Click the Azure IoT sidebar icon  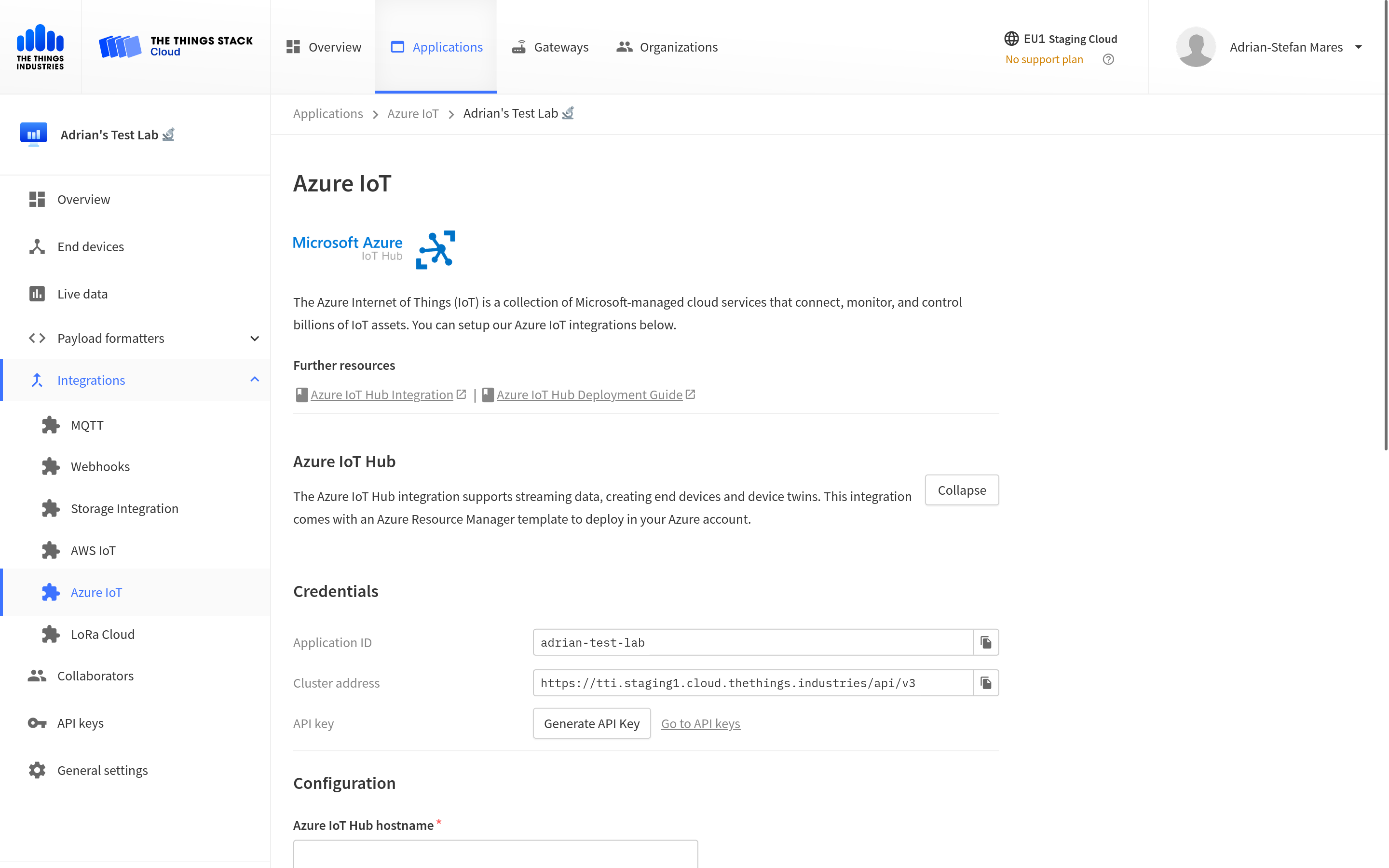[x=50, y=591]
